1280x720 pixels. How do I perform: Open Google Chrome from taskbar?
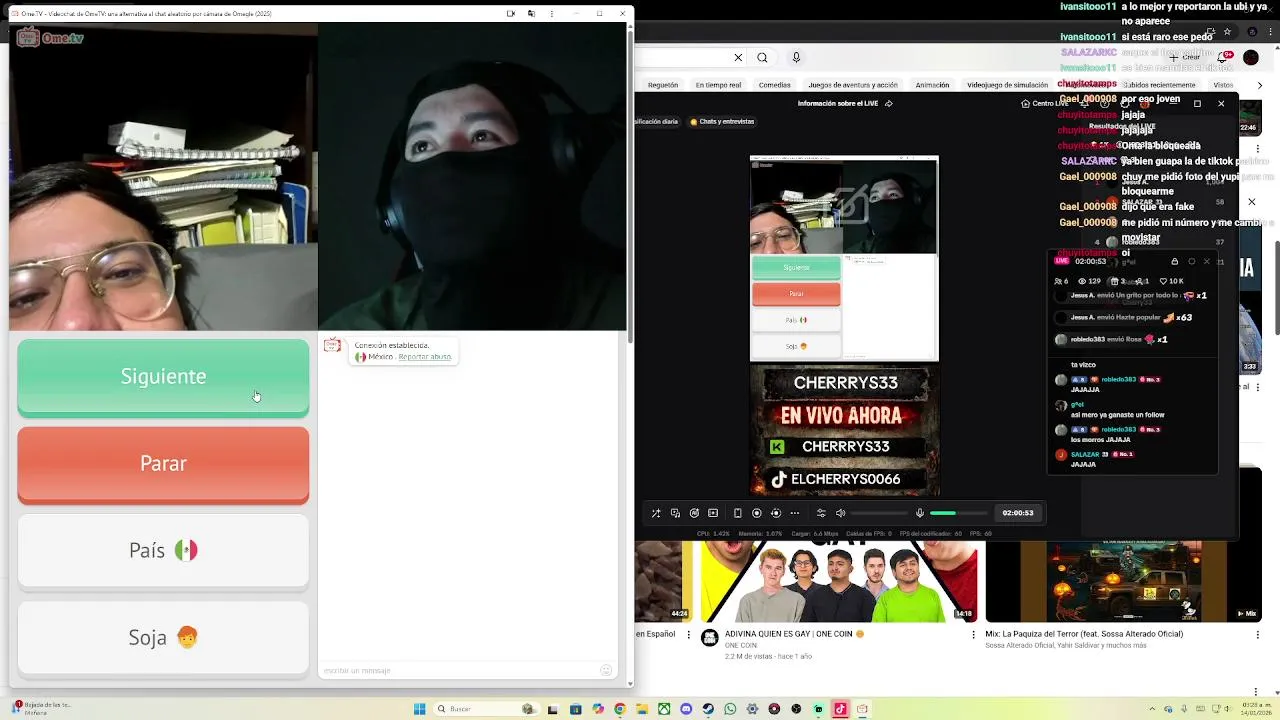[x=620, y=709]
